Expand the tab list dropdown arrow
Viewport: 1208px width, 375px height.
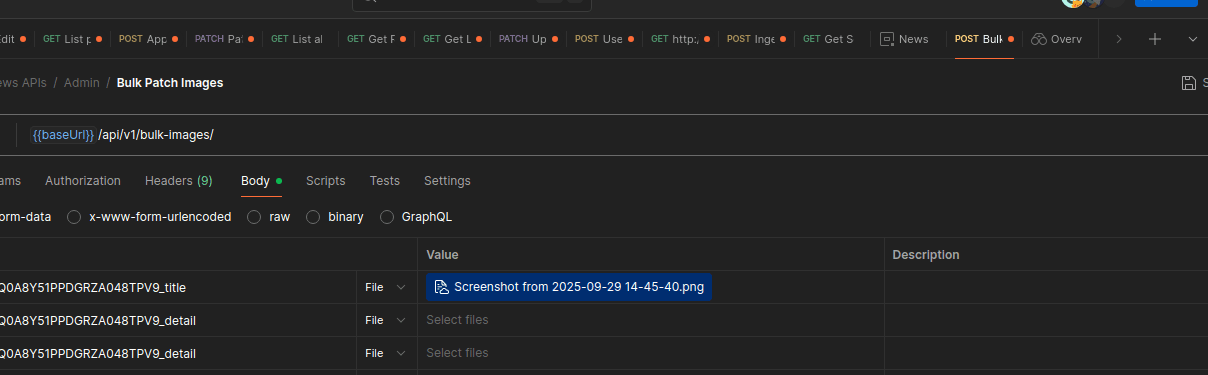pos(1192,39)
